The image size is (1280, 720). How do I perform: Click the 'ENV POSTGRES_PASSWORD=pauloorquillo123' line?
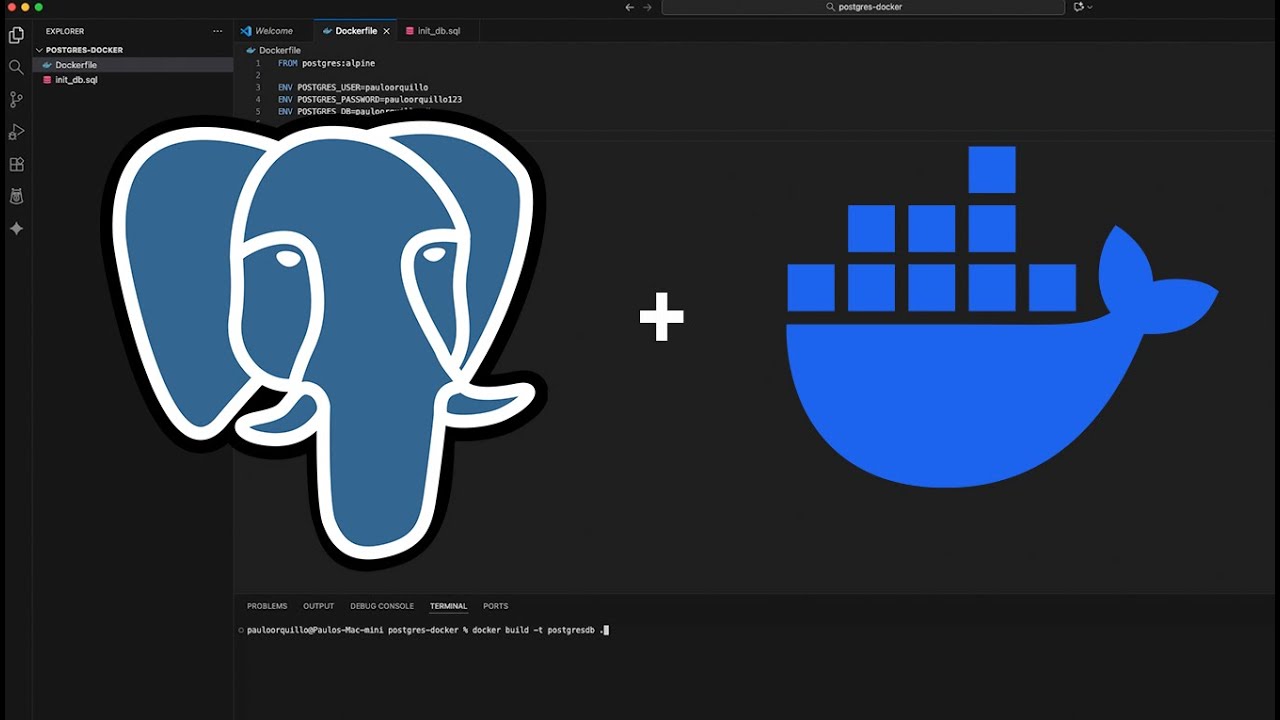tap(370, 100)
